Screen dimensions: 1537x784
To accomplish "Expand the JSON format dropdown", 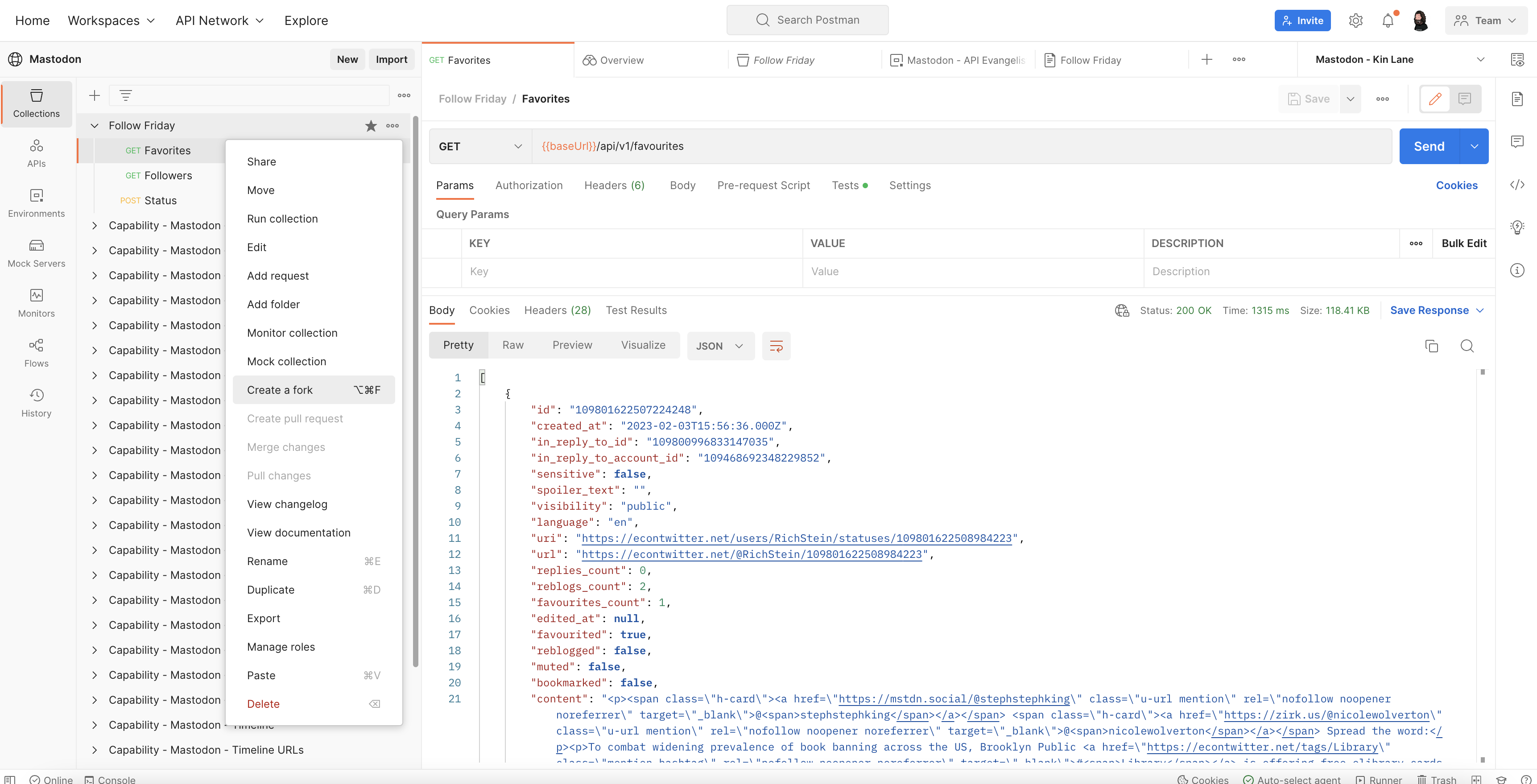I will 721,346.
